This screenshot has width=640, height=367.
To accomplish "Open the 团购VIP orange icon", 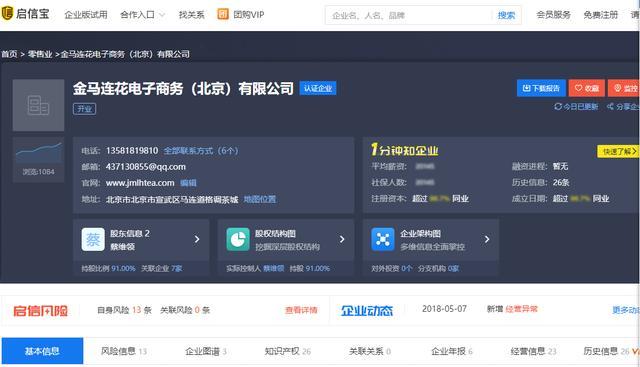I will click(x=223, y=14).
